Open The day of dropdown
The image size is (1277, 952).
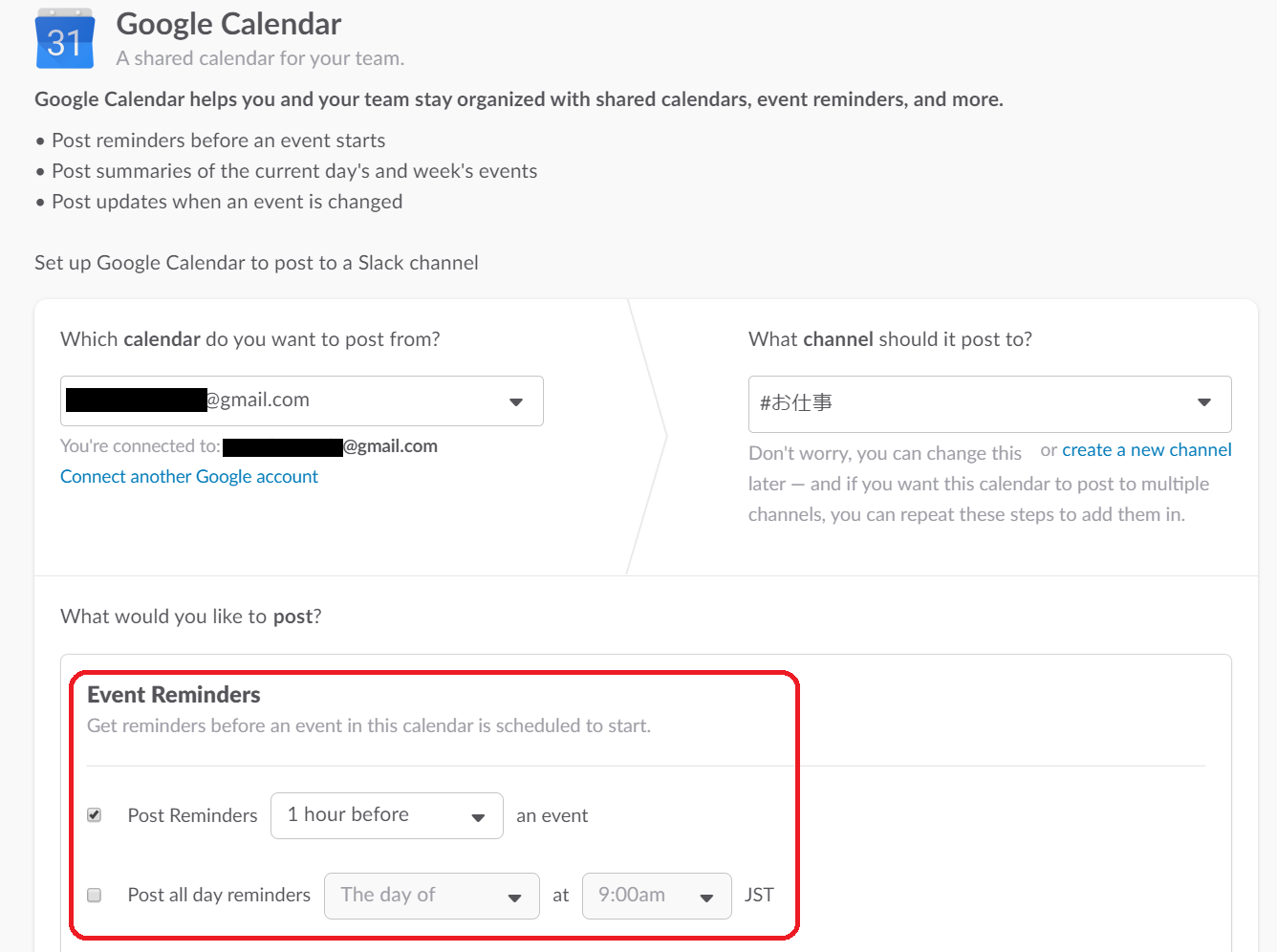430,896
